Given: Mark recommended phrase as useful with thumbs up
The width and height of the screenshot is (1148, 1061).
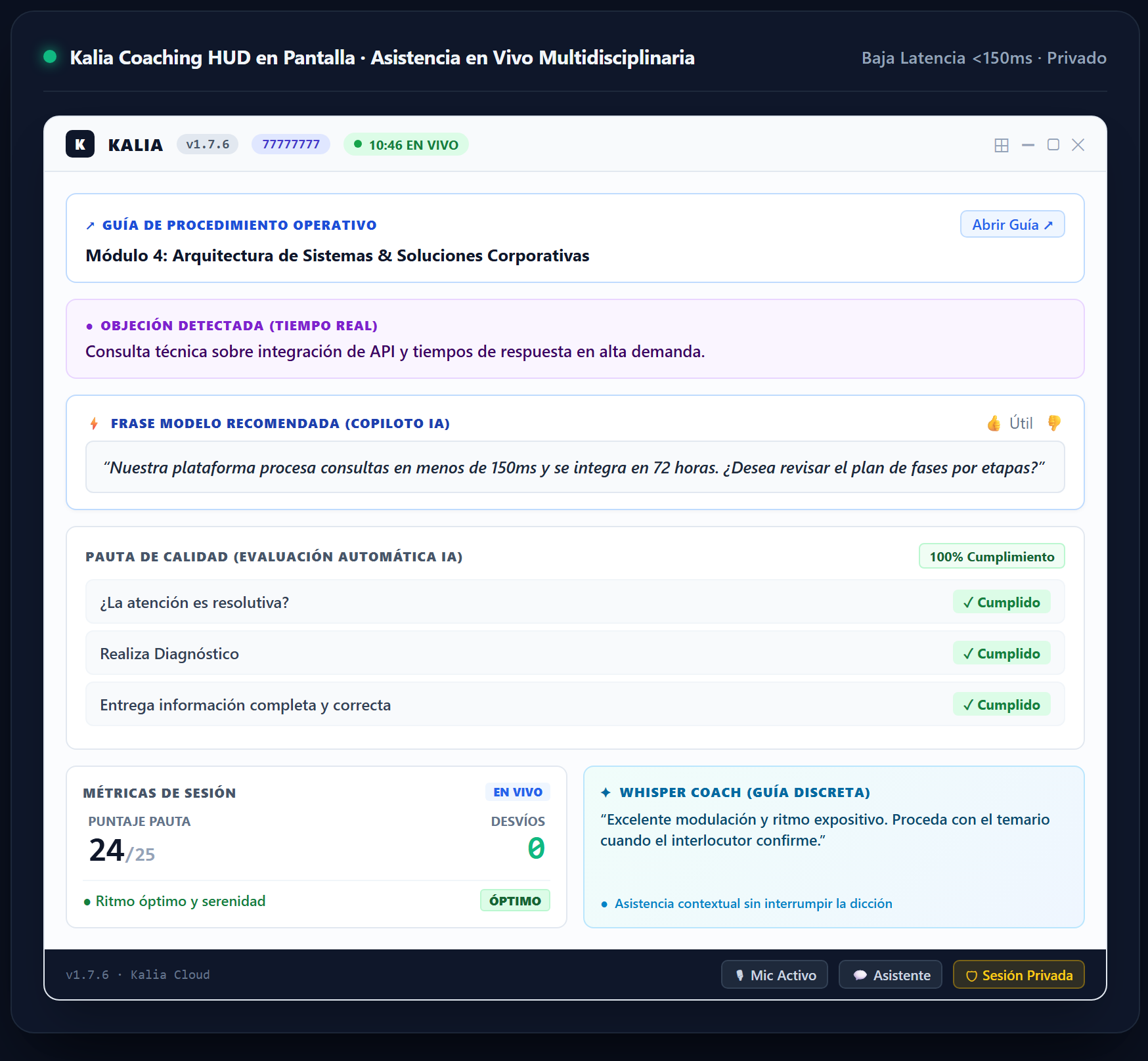Looking at the screenshot, I should (x=994, y=423).
